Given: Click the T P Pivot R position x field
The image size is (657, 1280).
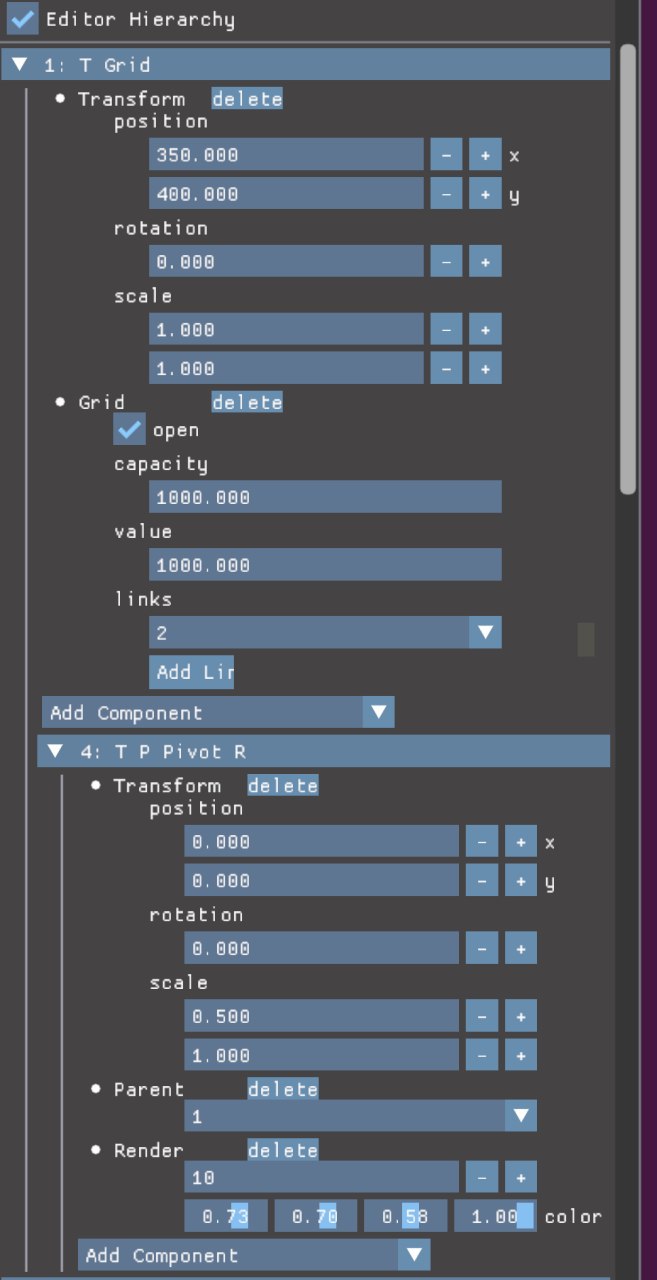Looking at the screenshot, I should (322, 842).
